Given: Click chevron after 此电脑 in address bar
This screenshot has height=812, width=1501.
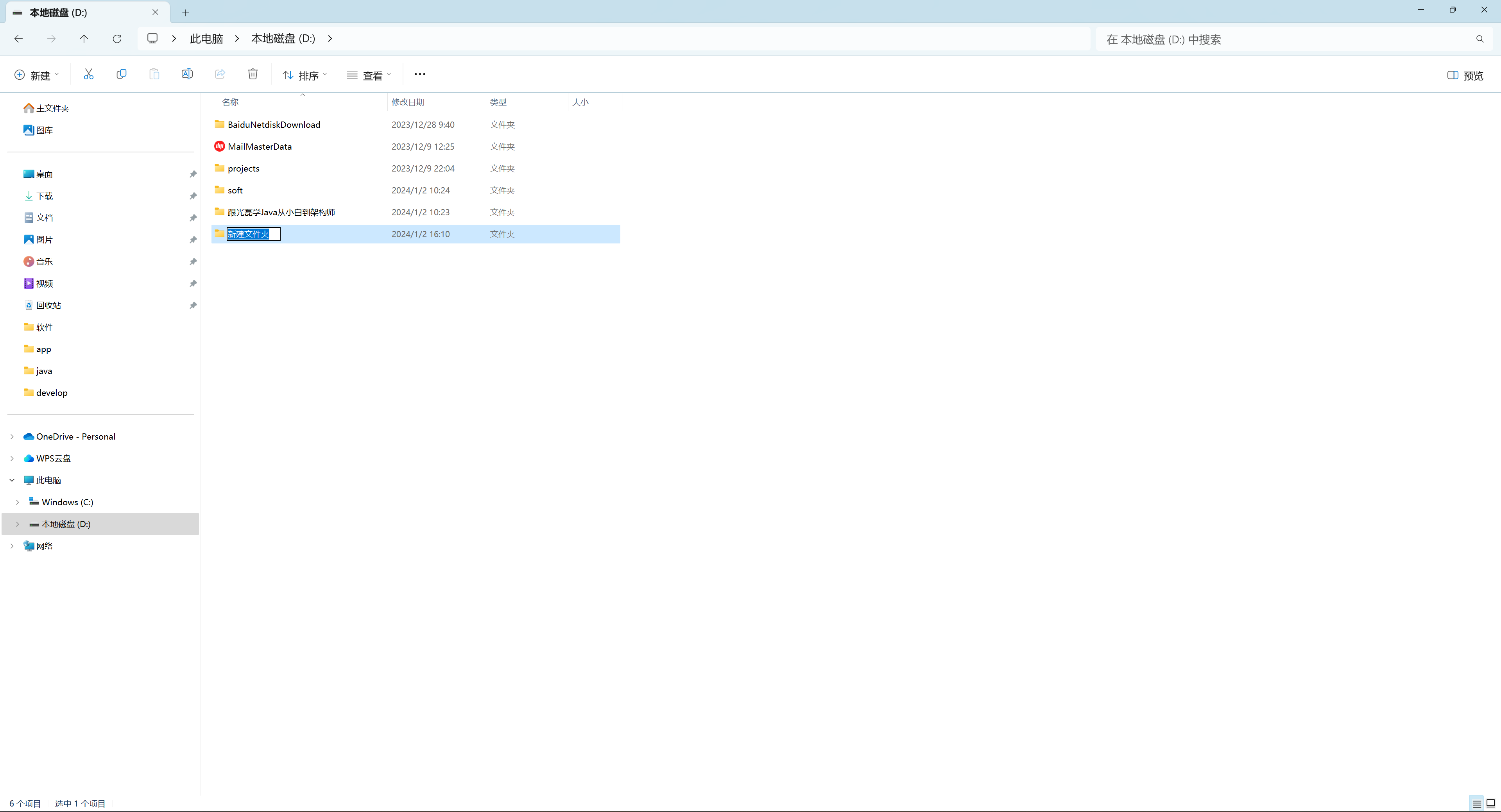Looking at the screenshot, I should pos(236,38).
